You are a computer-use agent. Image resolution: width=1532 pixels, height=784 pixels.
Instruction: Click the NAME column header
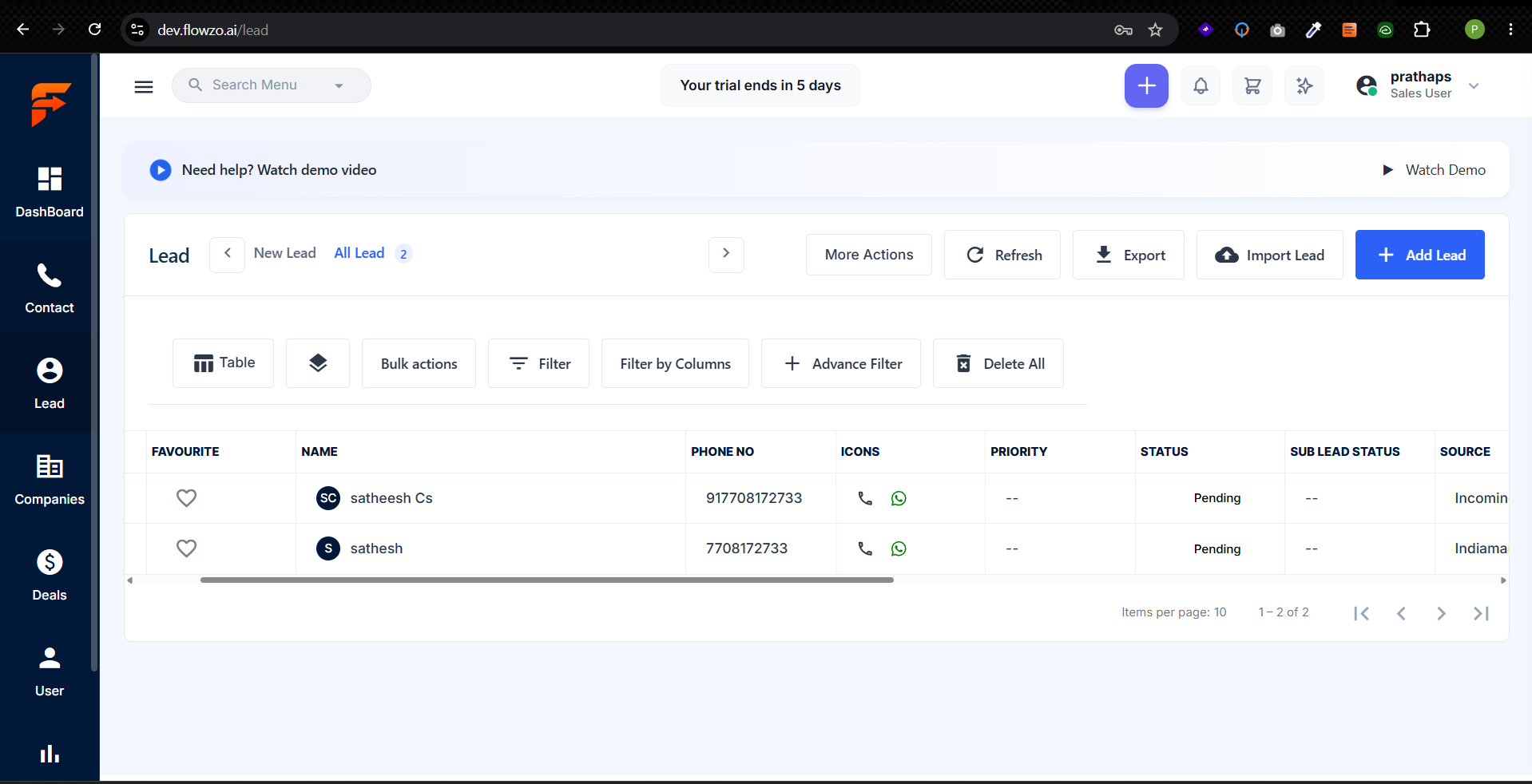(319, 452)
